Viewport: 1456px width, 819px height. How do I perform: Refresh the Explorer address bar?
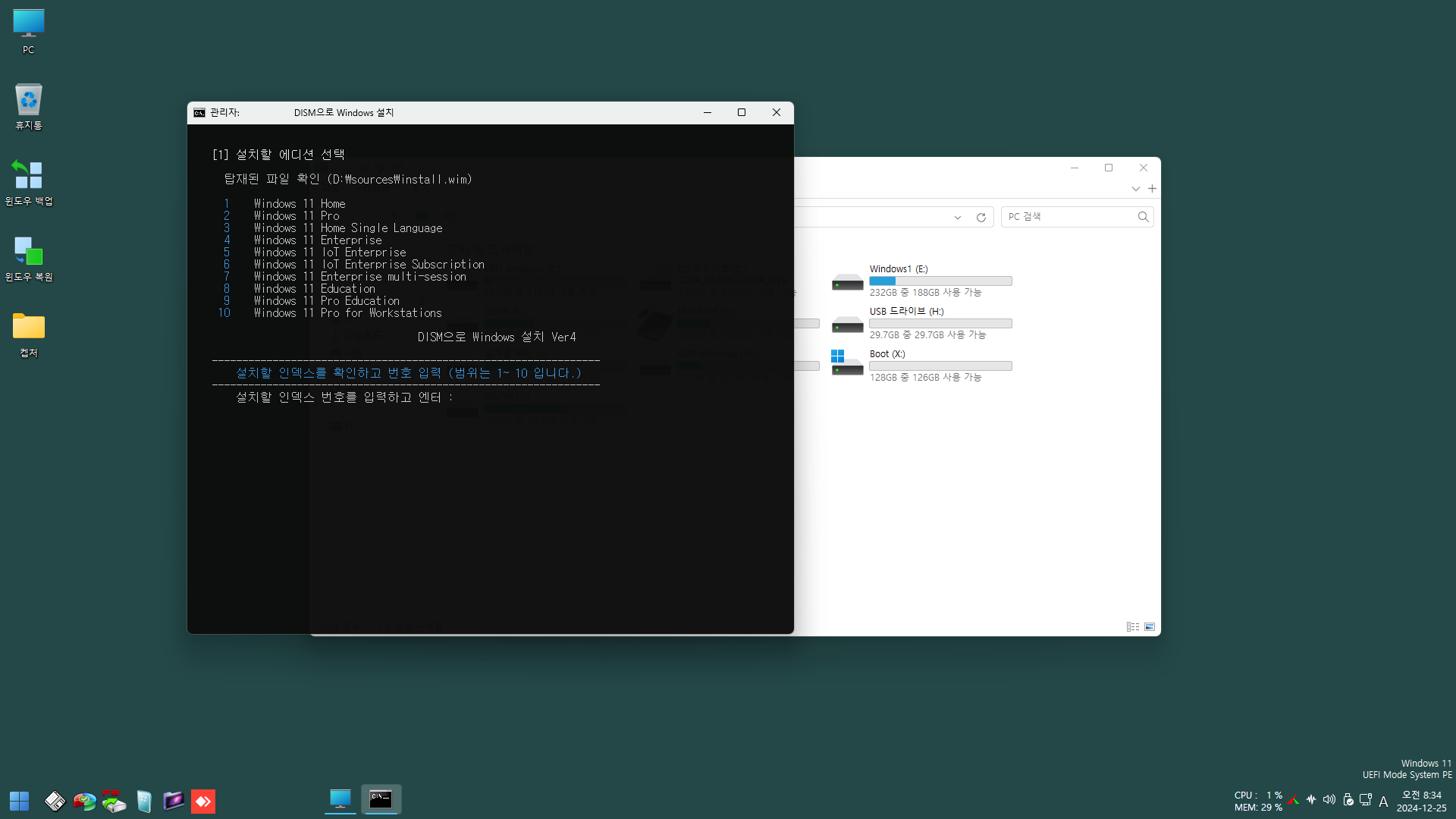click(x=981, y=218)
